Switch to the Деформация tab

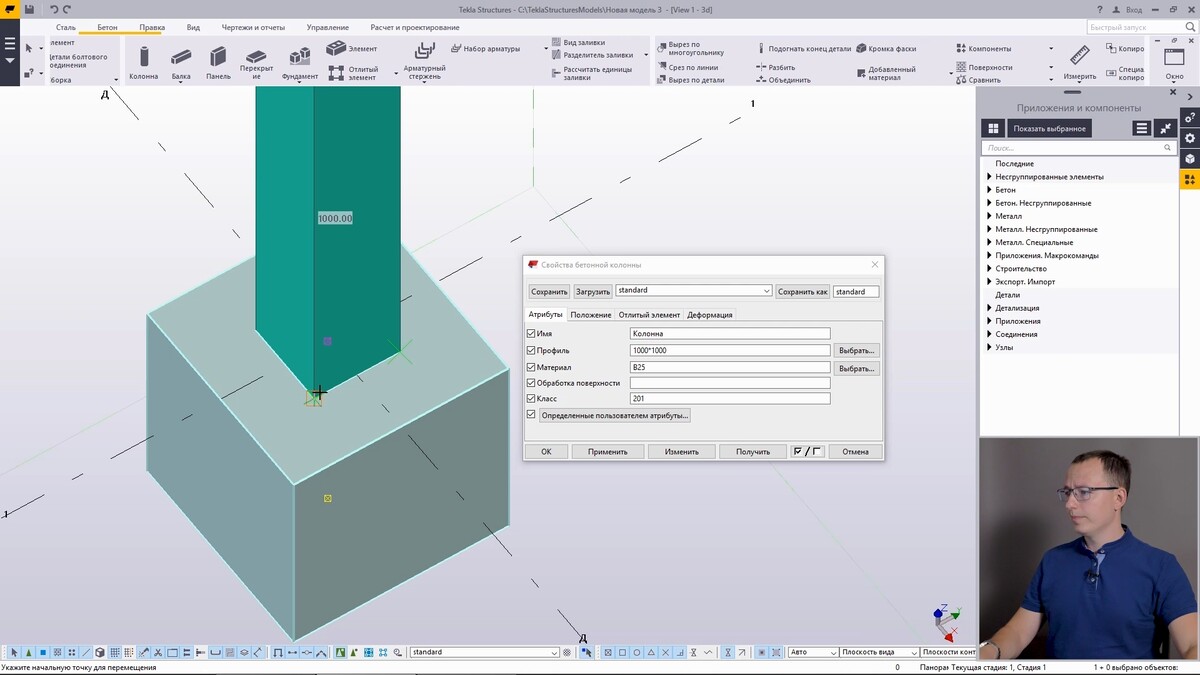click(710, 315)
